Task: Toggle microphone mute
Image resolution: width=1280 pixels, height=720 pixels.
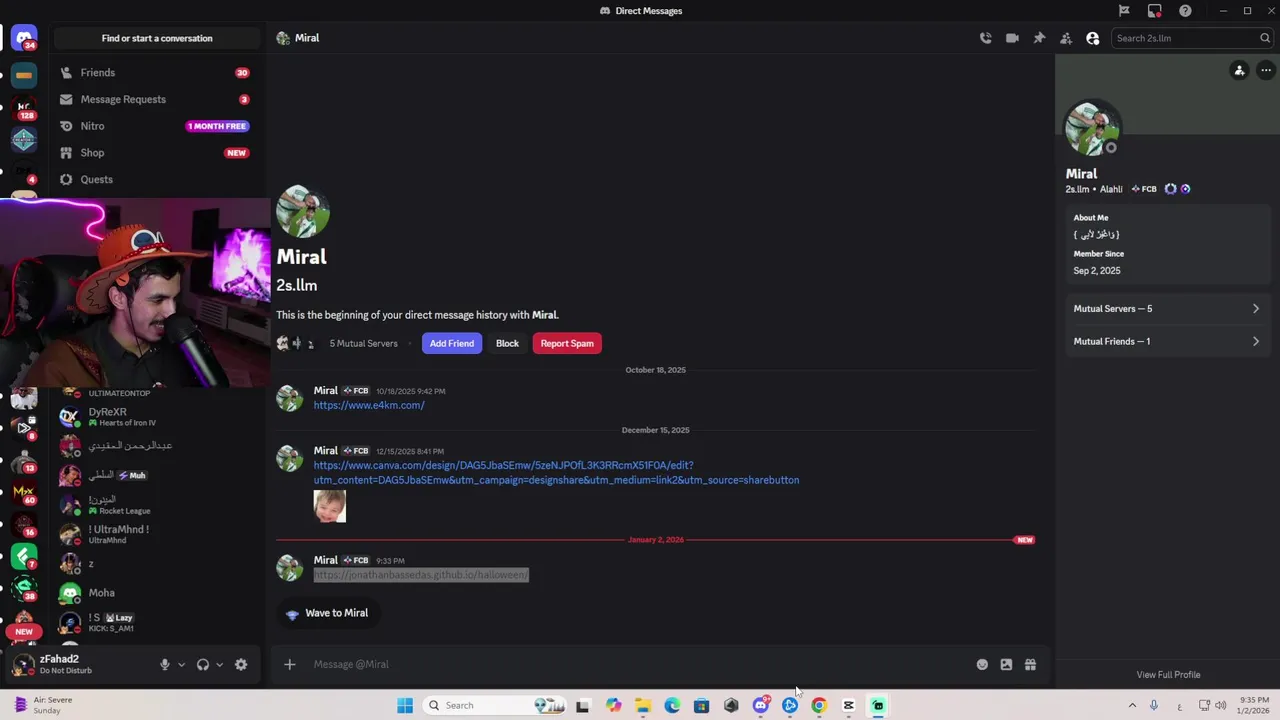Action: pos(165,664)
